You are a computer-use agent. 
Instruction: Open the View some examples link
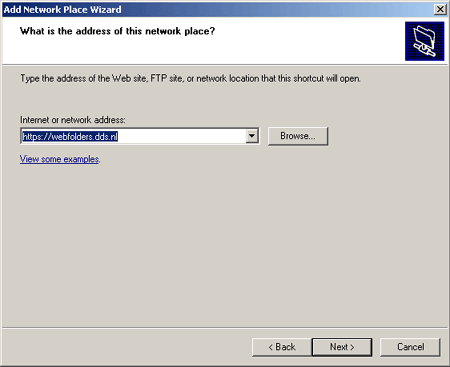(59, 159)
